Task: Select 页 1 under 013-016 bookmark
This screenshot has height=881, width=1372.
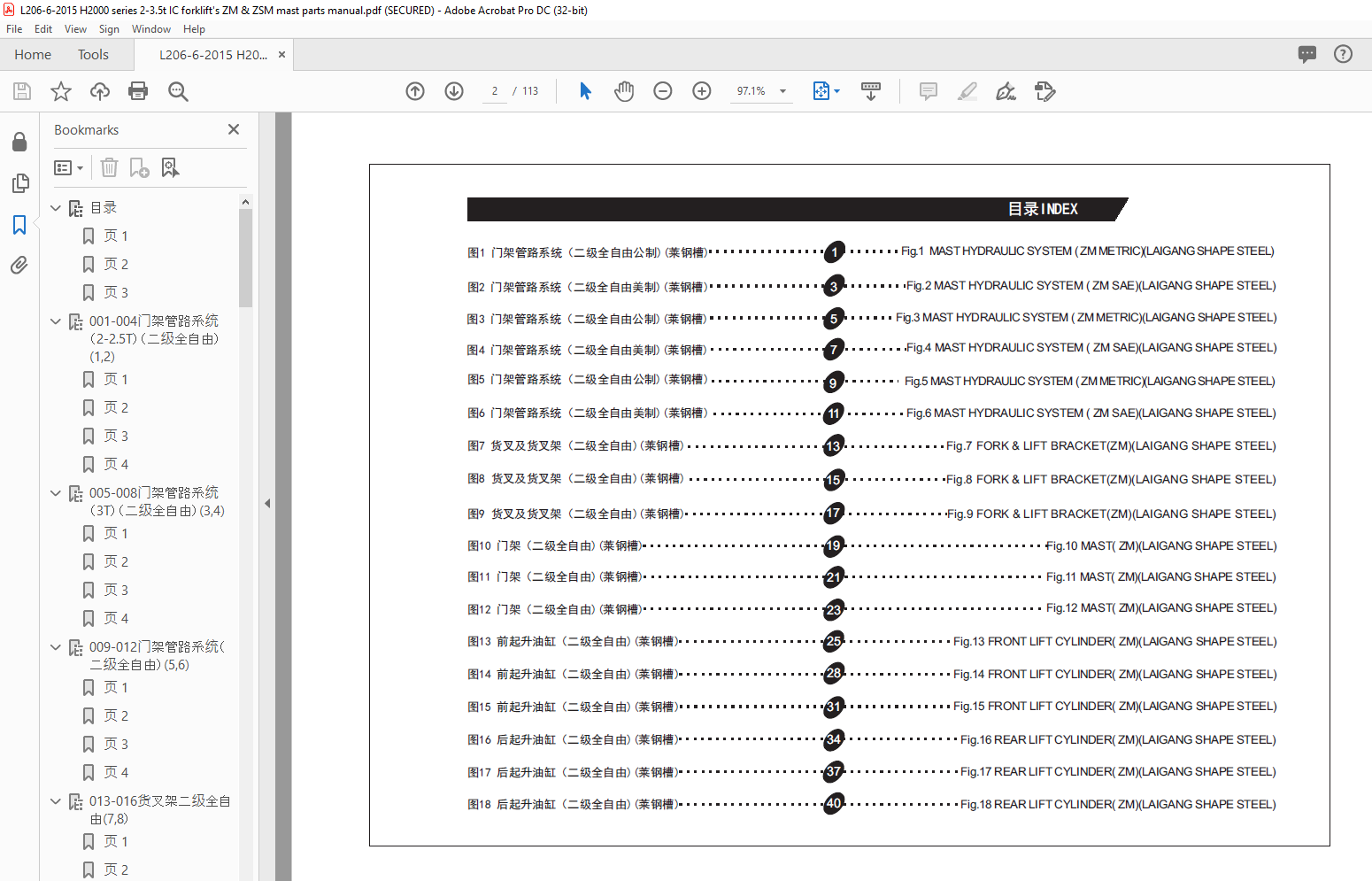Action: coord(116,842)
